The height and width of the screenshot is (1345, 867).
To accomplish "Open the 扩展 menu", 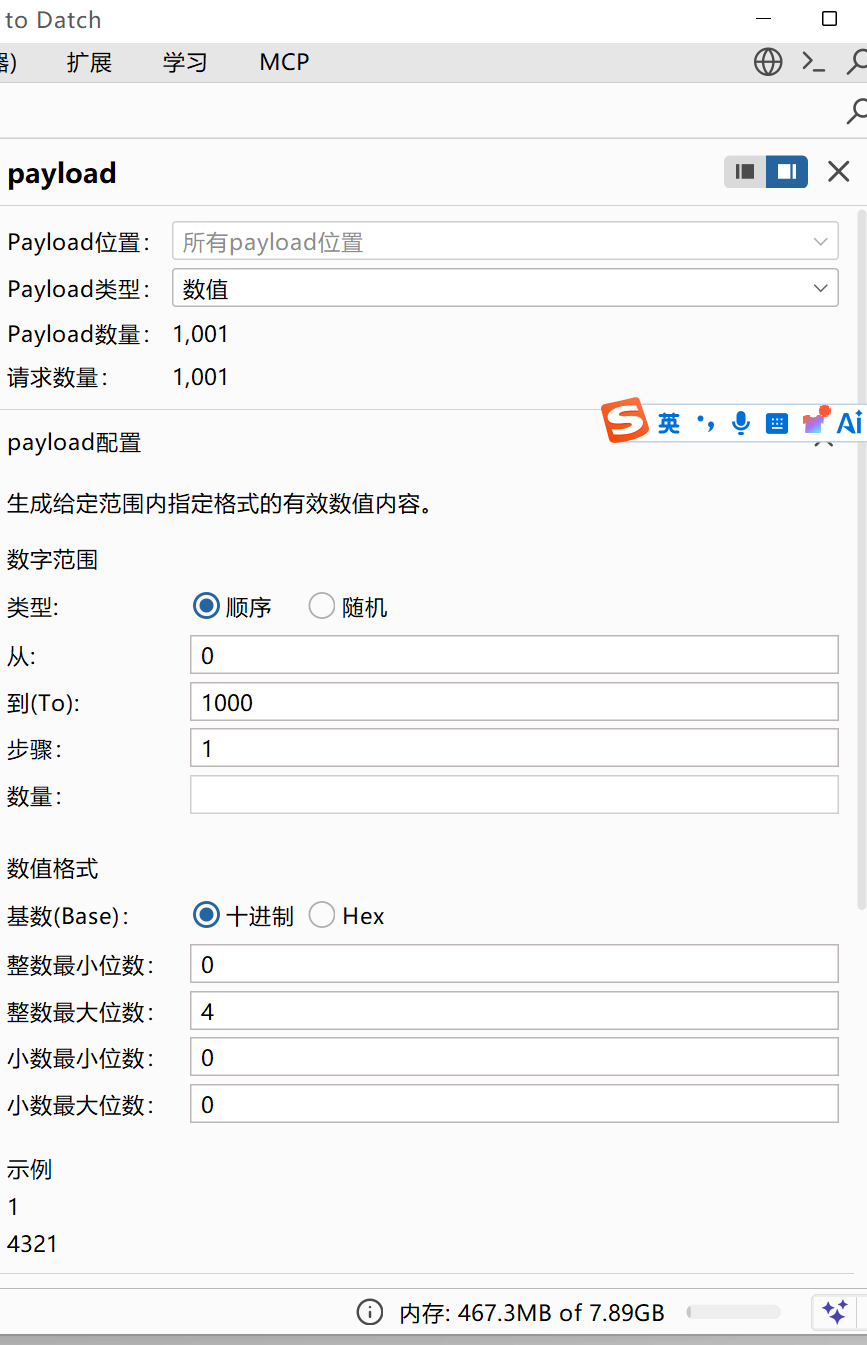I will (x=89, y=62).
